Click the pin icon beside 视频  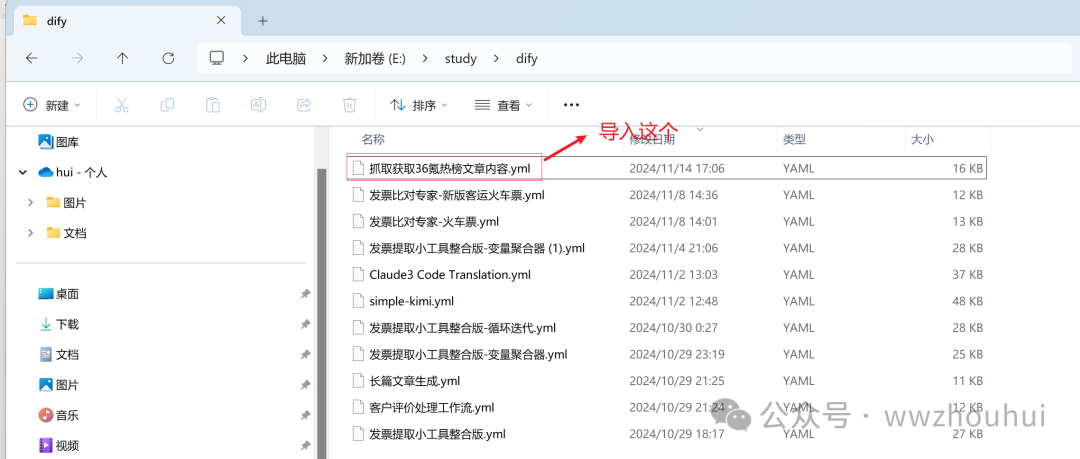[x=305, y=446]
